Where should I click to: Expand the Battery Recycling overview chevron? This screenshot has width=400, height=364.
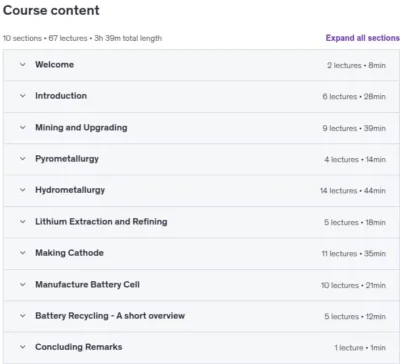[x=23, y=316]
